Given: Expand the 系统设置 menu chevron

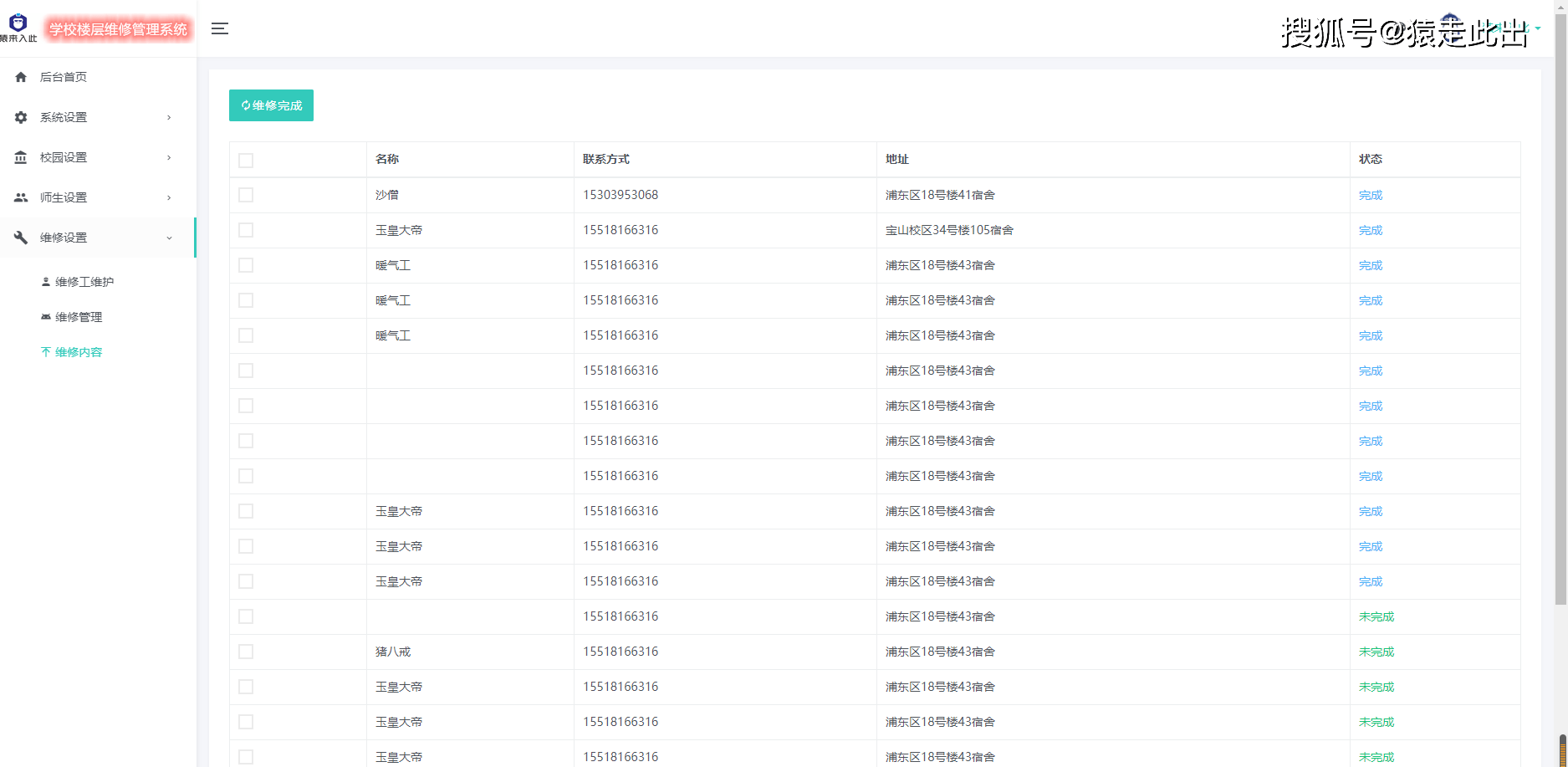Looking at the screenshot, I should click(x=169, y=117).
